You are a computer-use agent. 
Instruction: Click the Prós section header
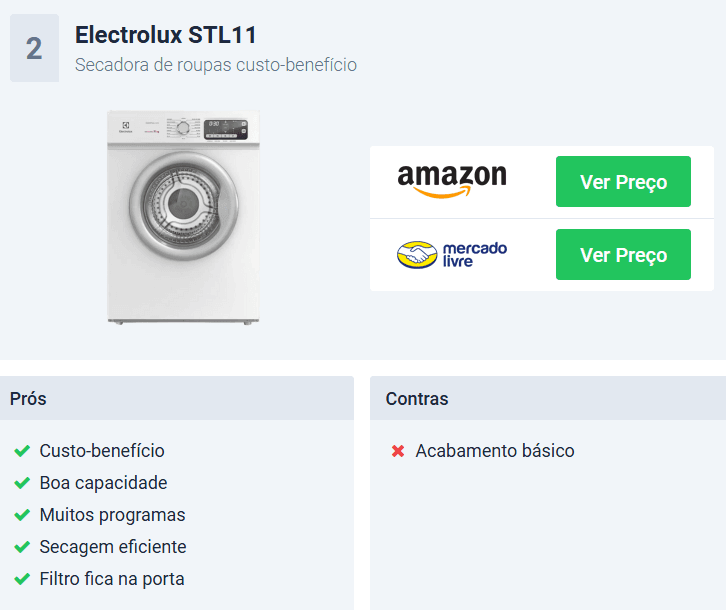click(177, 398)
